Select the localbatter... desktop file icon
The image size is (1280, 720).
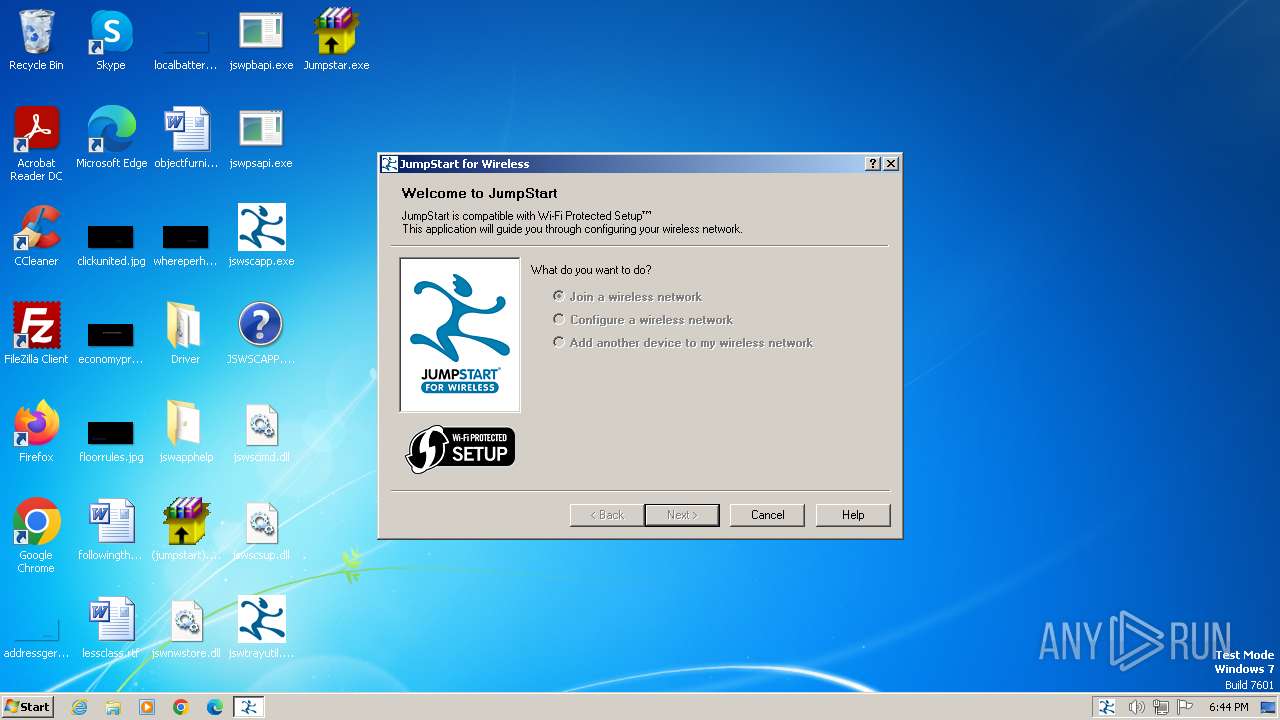pos(186,49)
